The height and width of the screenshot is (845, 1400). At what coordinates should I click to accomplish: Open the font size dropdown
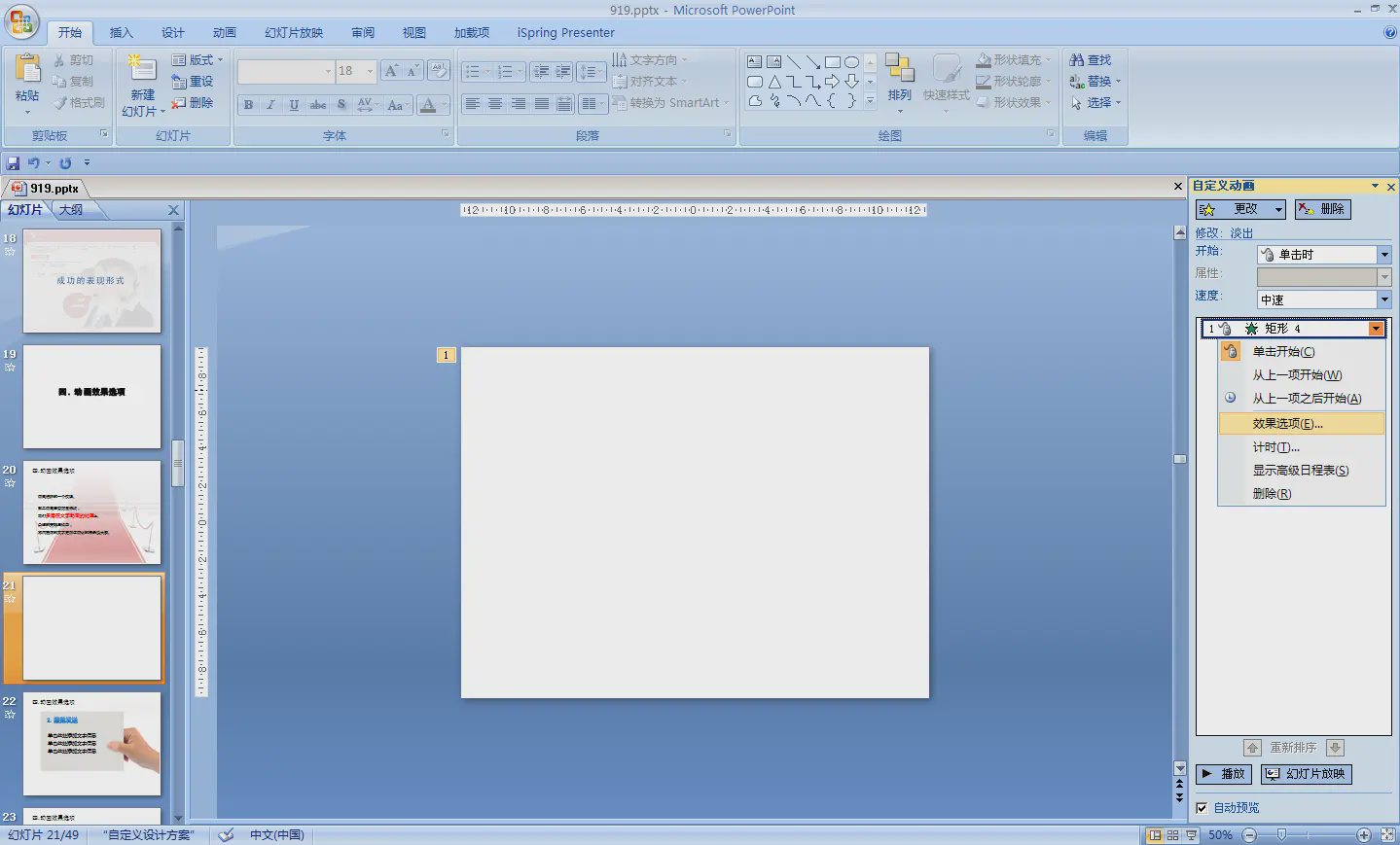(370, 72)
